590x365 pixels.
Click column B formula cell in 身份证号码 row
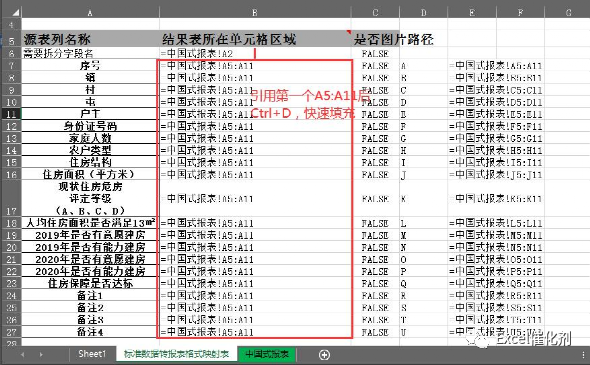click(x=255, y=126)
